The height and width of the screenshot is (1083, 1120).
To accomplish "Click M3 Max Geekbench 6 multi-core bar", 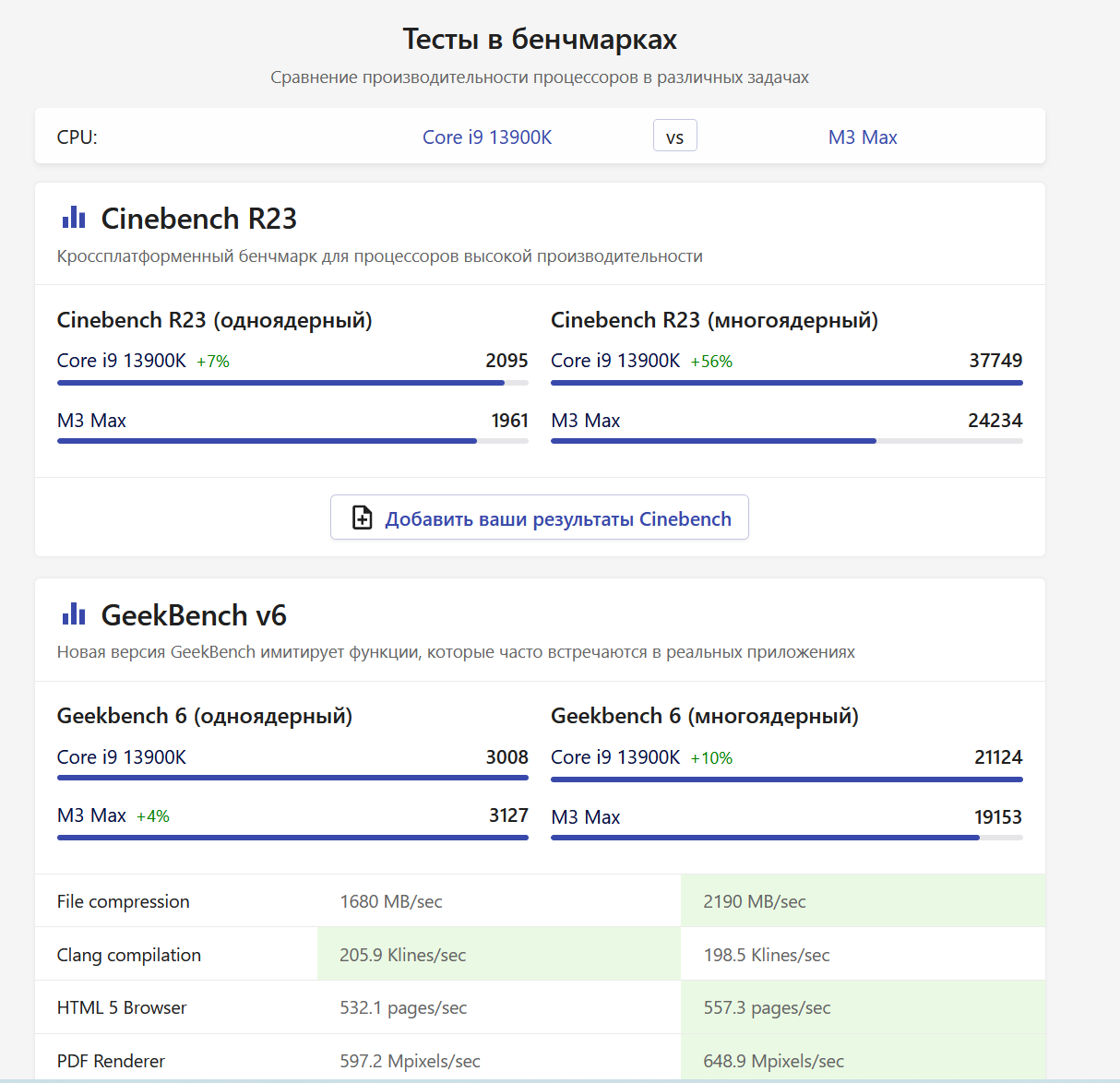I will [x=786, y=838].
